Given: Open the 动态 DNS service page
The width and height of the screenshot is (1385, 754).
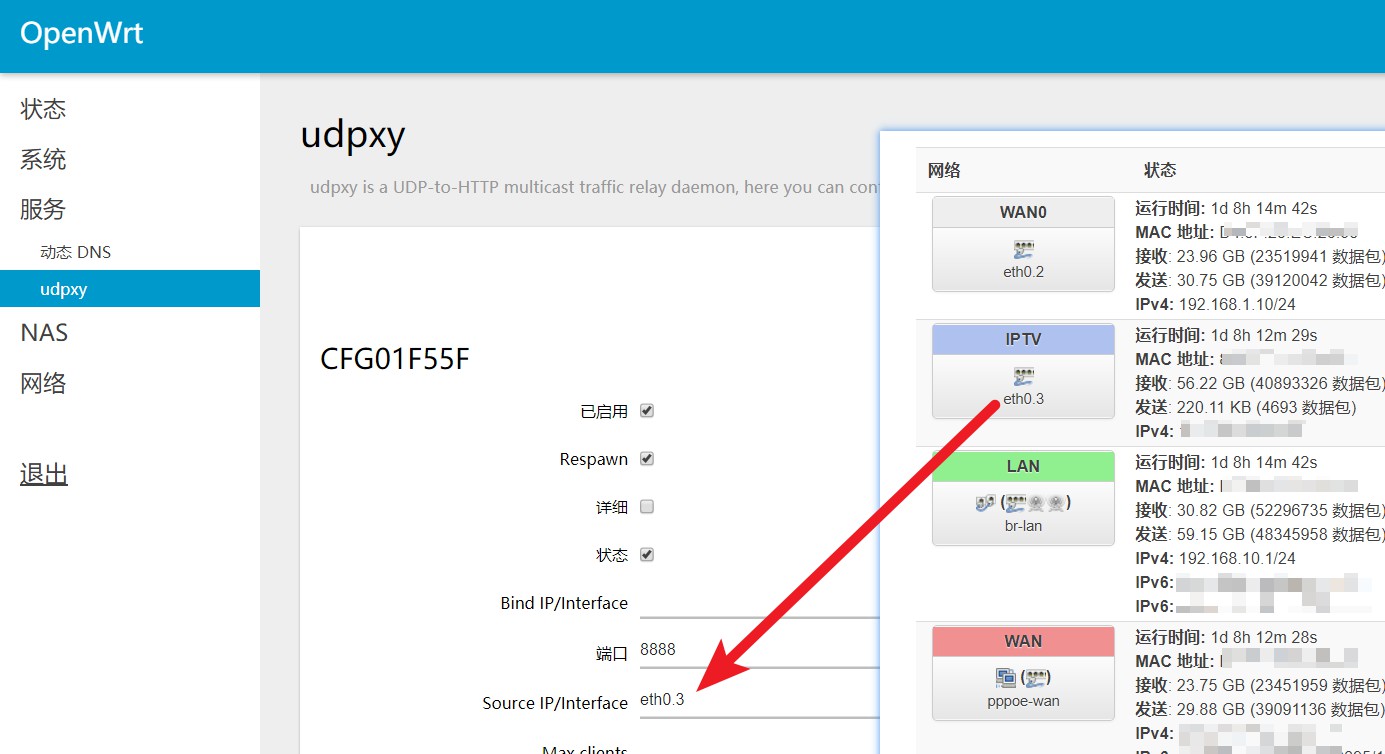Looking at the screenshot, I should tap(75, 252).
